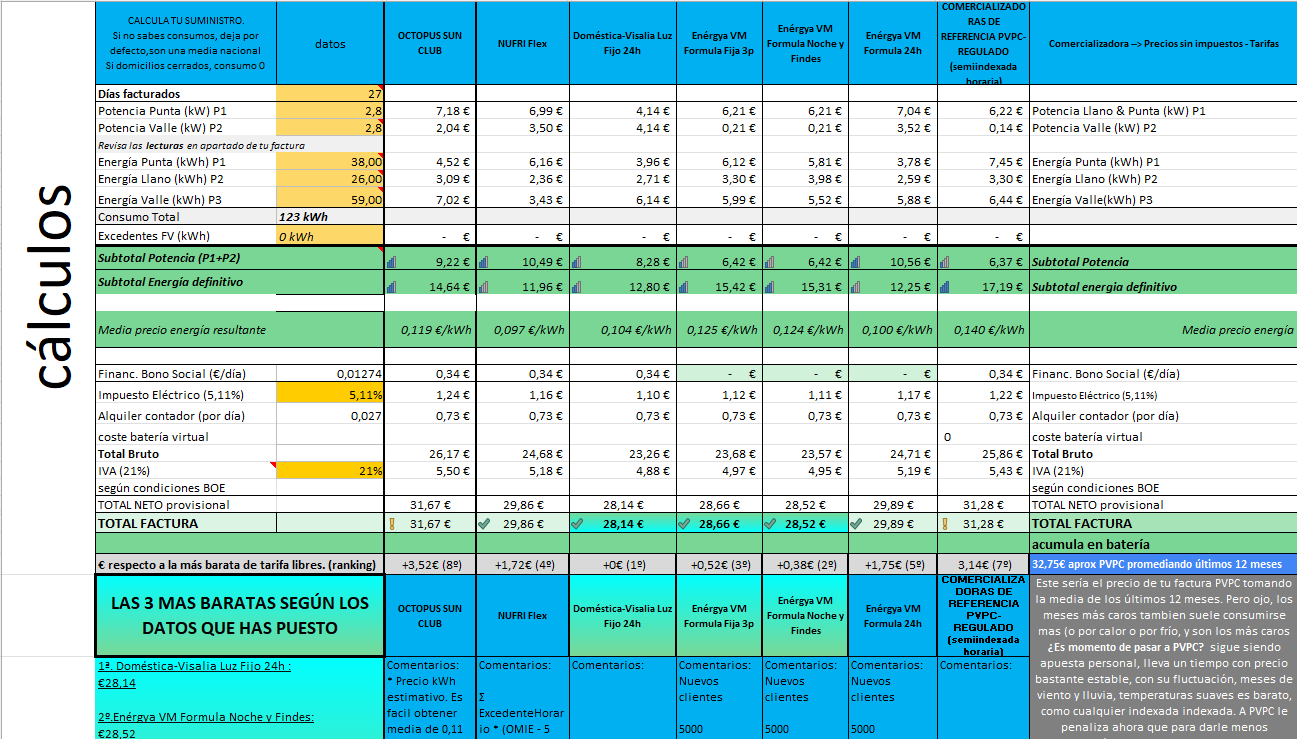Click 'Comercializadora --> Precios sin impuestos - Tarifas' header

[1163, 44]
